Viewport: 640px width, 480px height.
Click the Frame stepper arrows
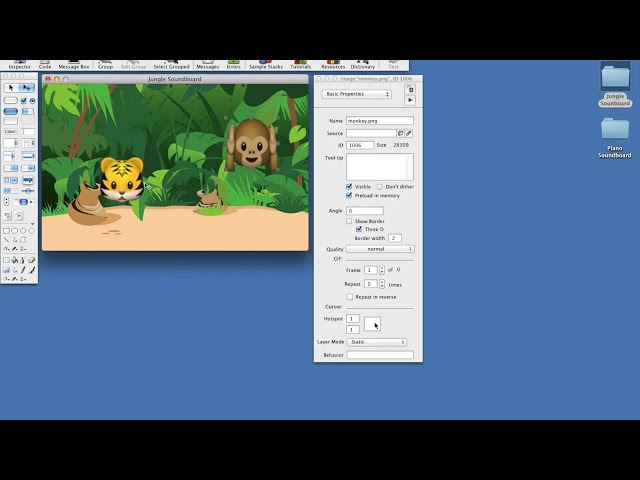tap(382, 270)
